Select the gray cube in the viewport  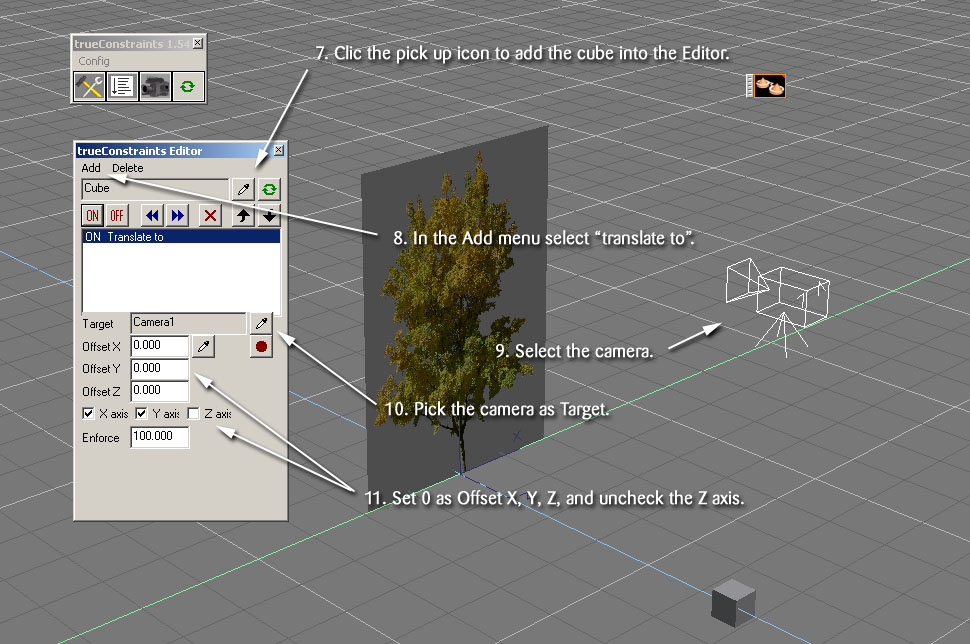tap(733, 603)
